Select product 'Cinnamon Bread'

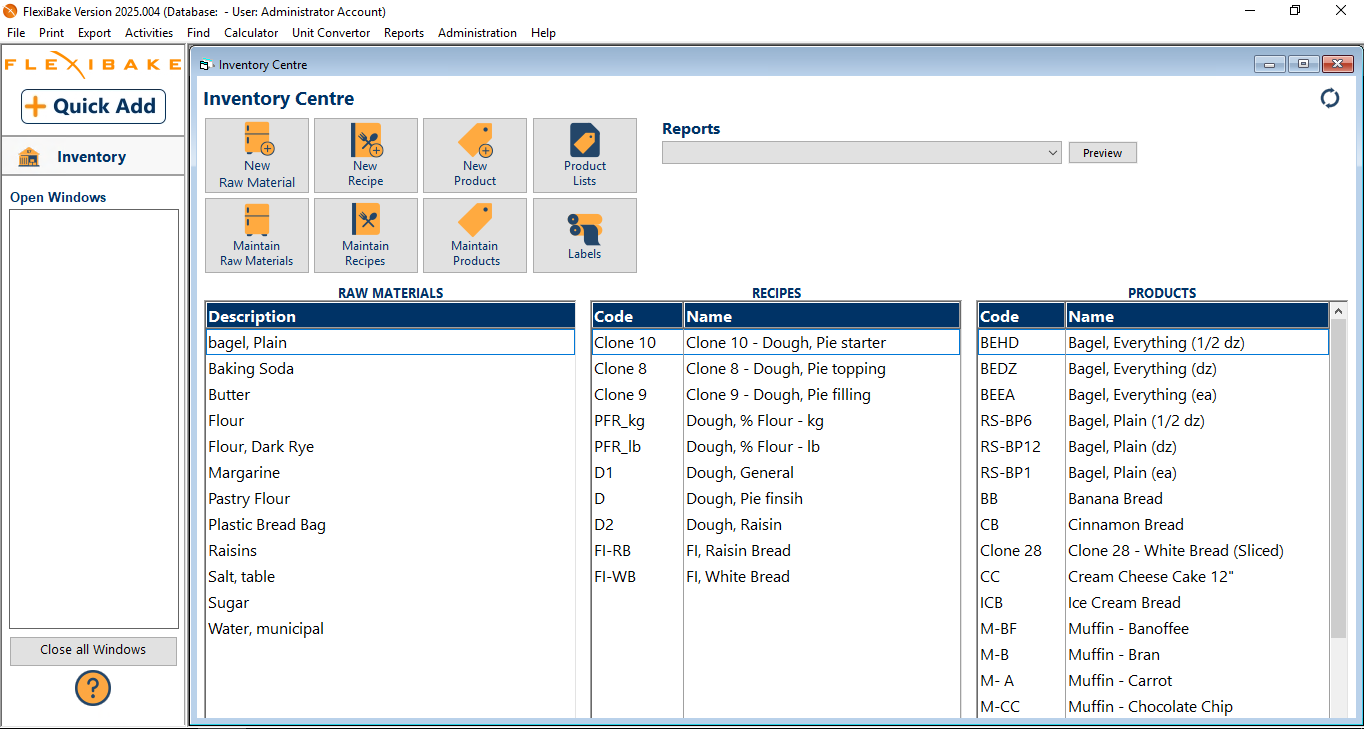pos(1154,525)
